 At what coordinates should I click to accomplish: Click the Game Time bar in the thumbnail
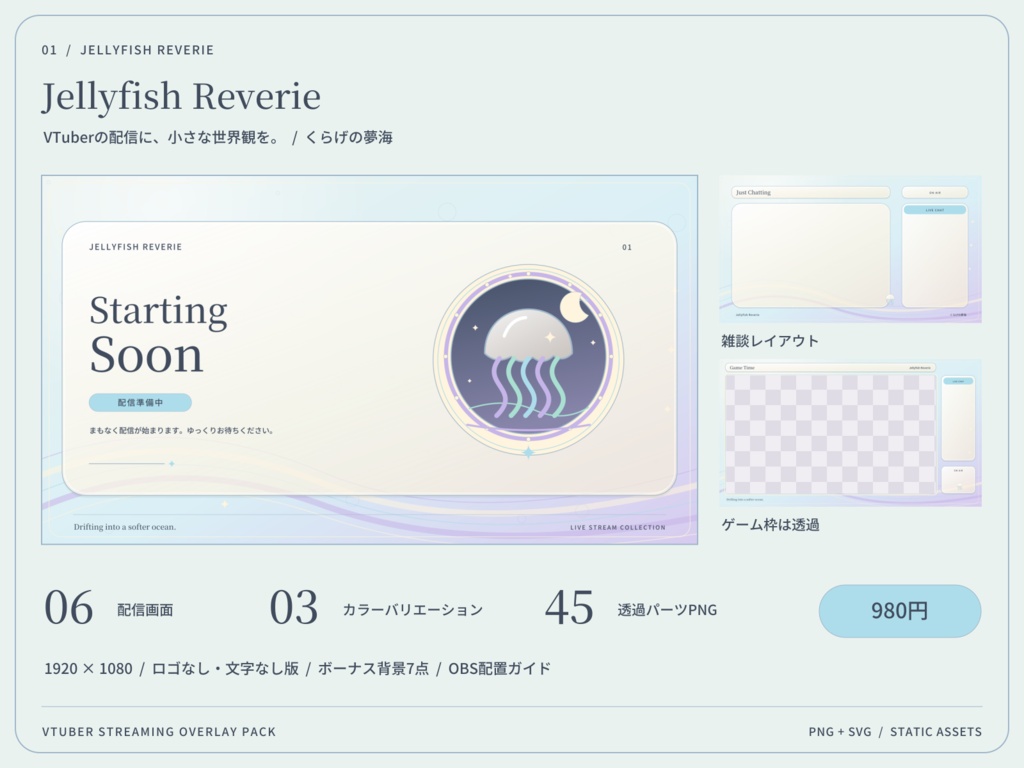pos(830,368)
